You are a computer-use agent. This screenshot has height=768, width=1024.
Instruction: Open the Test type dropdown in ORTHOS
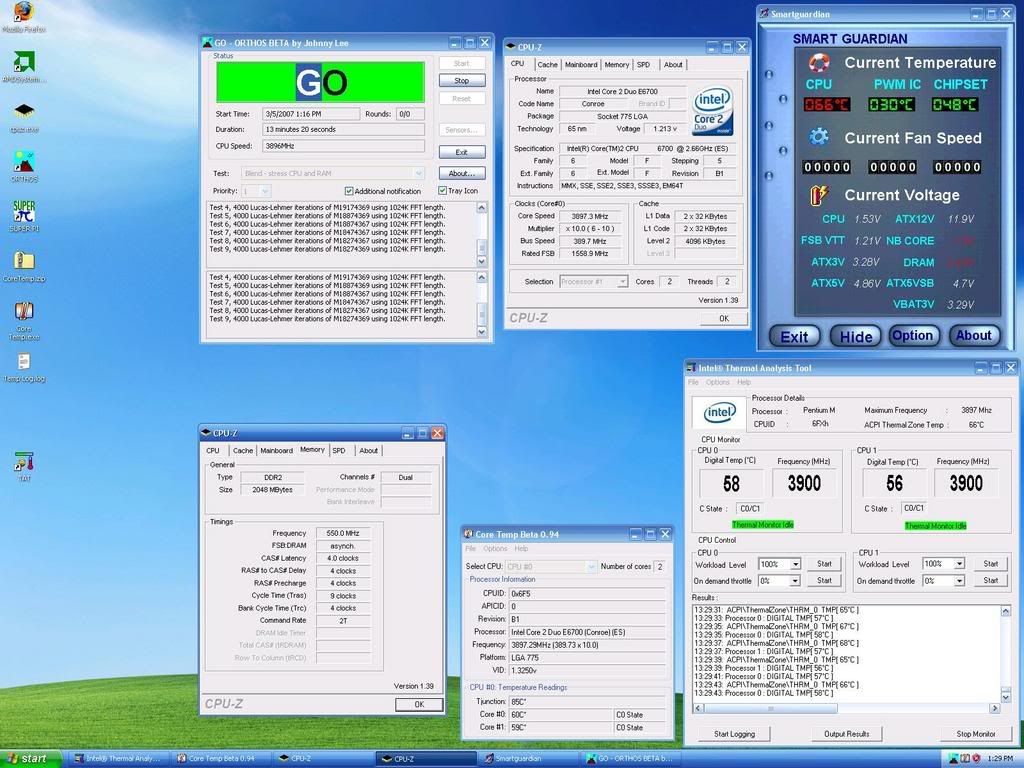419,173
